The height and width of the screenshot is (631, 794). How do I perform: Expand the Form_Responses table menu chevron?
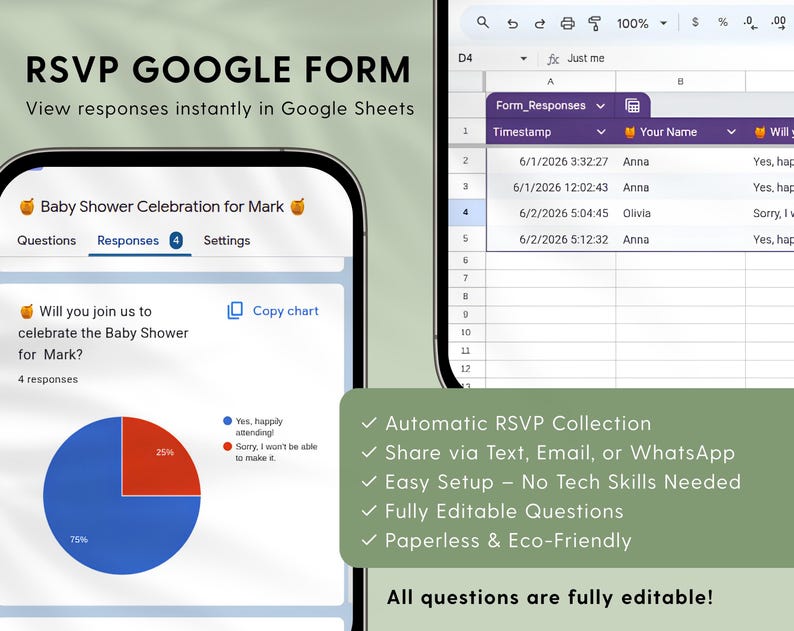point(601,106)
